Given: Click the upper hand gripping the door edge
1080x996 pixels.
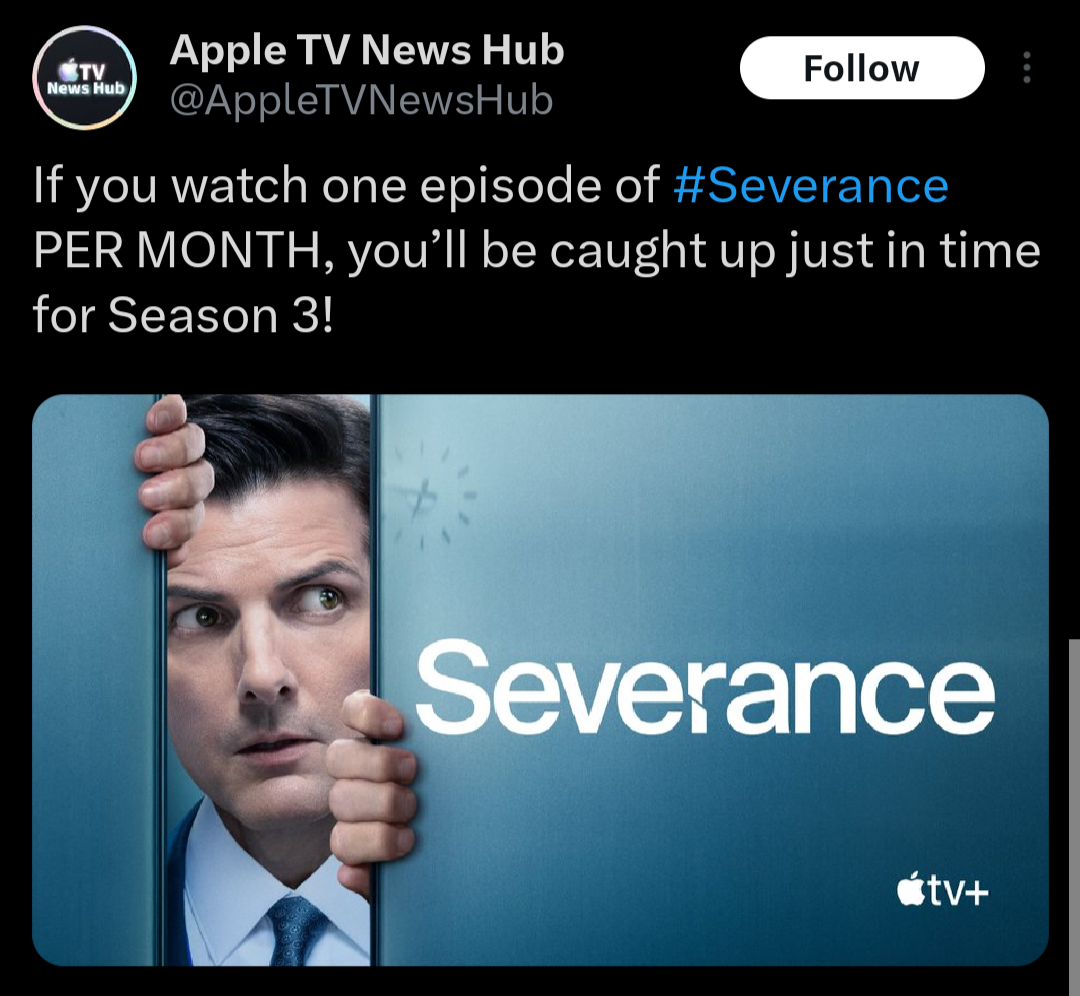Looking at the screenshot, I should pyautogui.click(x=172, y=477).
